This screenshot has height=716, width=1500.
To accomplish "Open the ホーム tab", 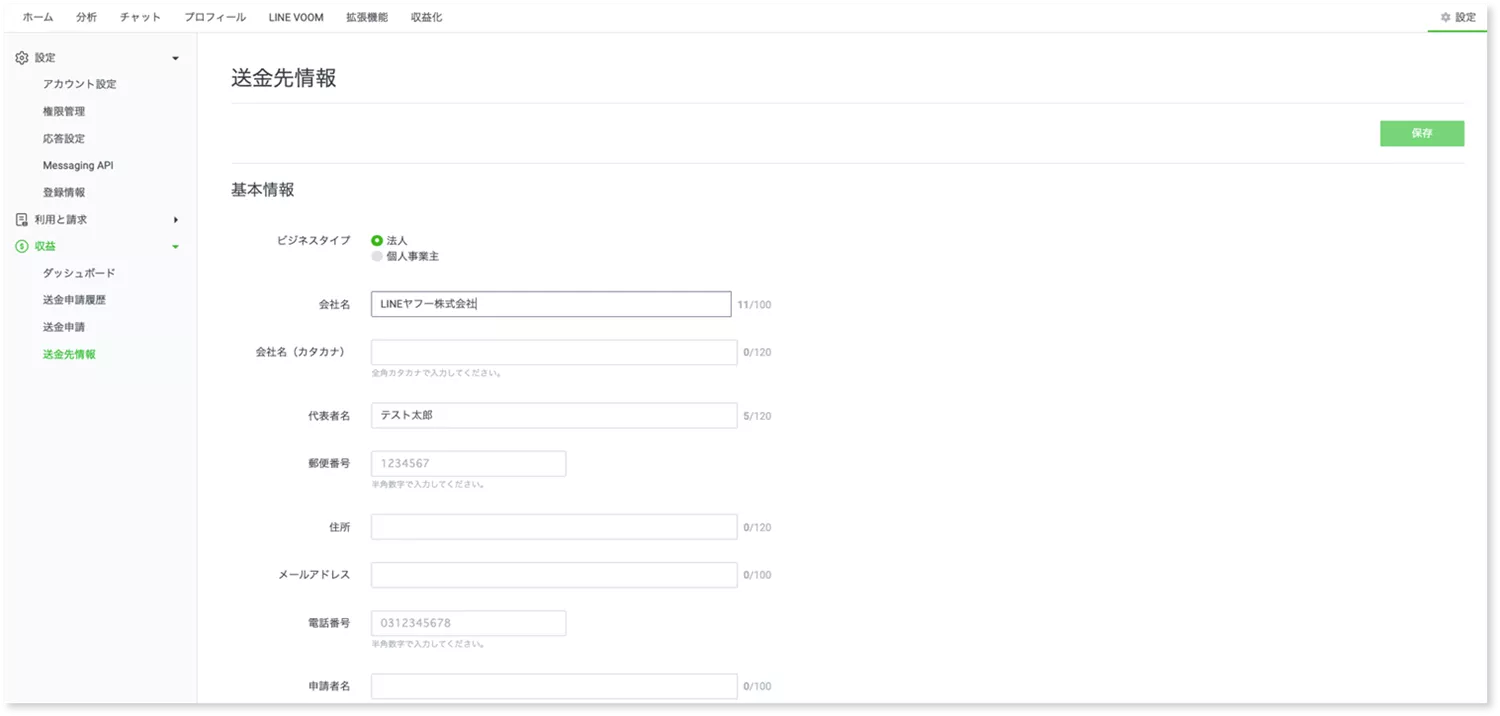I will [38, 17].
